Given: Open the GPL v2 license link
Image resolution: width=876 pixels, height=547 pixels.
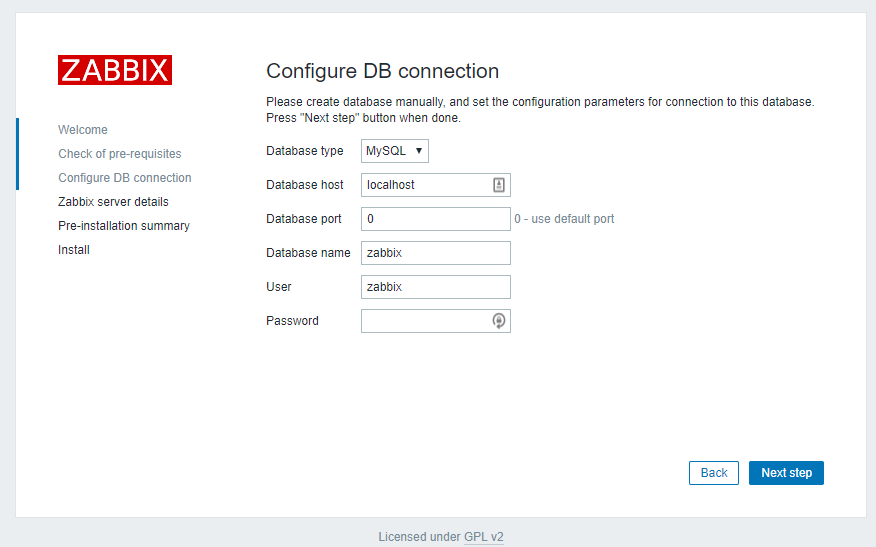Looking at the screenshot, I should (x=484, y=537).
